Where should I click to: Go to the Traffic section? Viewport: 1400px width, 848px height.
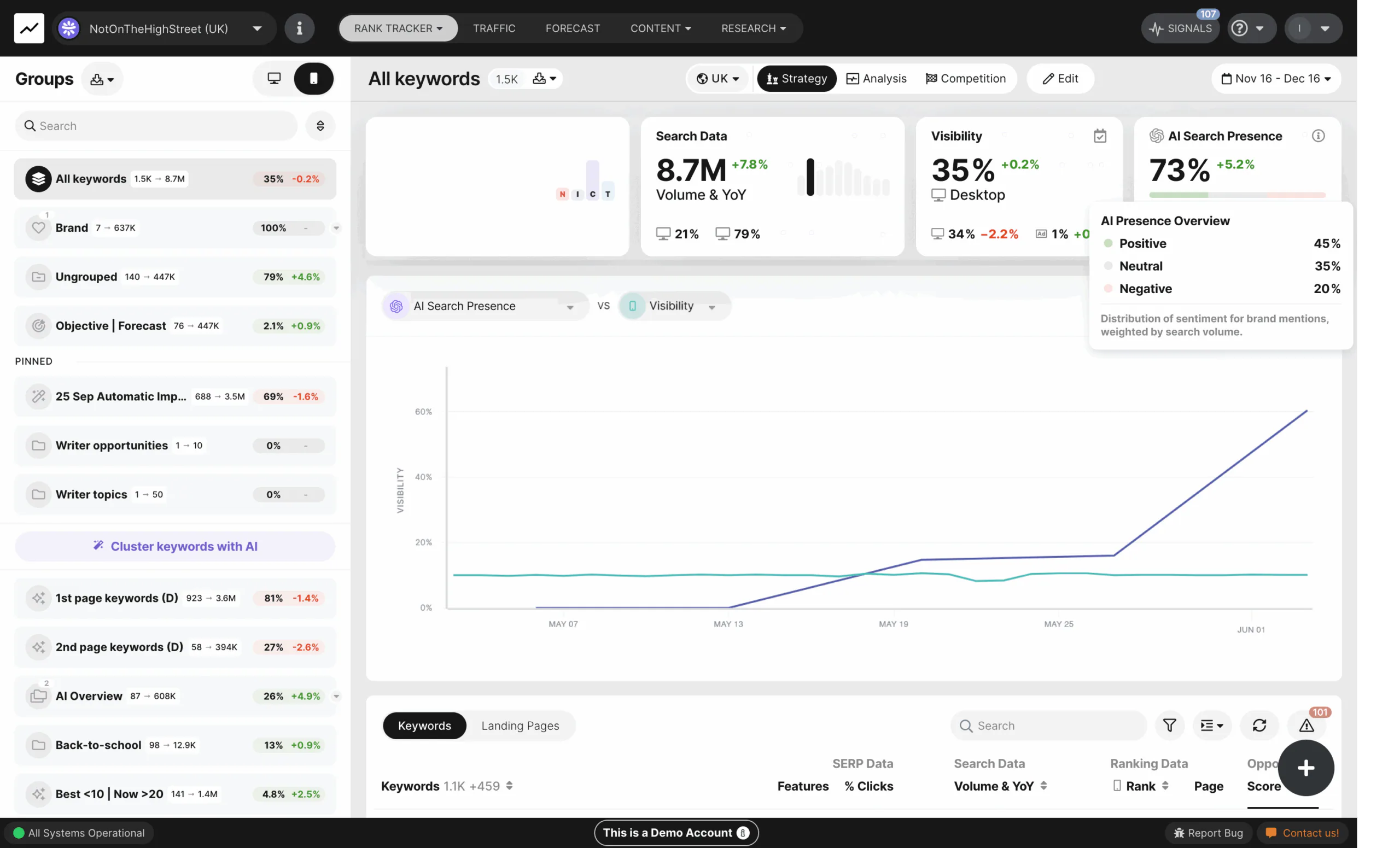point(494,28)
